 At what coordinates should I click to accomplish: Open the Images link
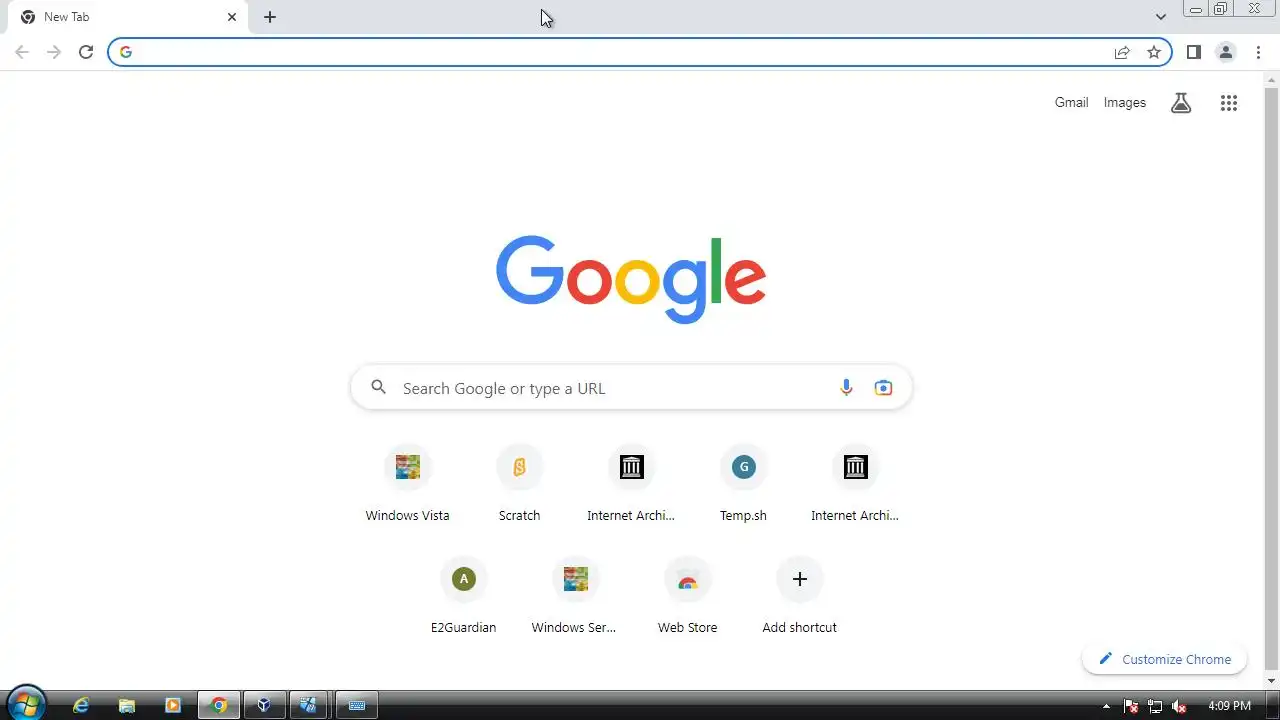coord(1125,102)
